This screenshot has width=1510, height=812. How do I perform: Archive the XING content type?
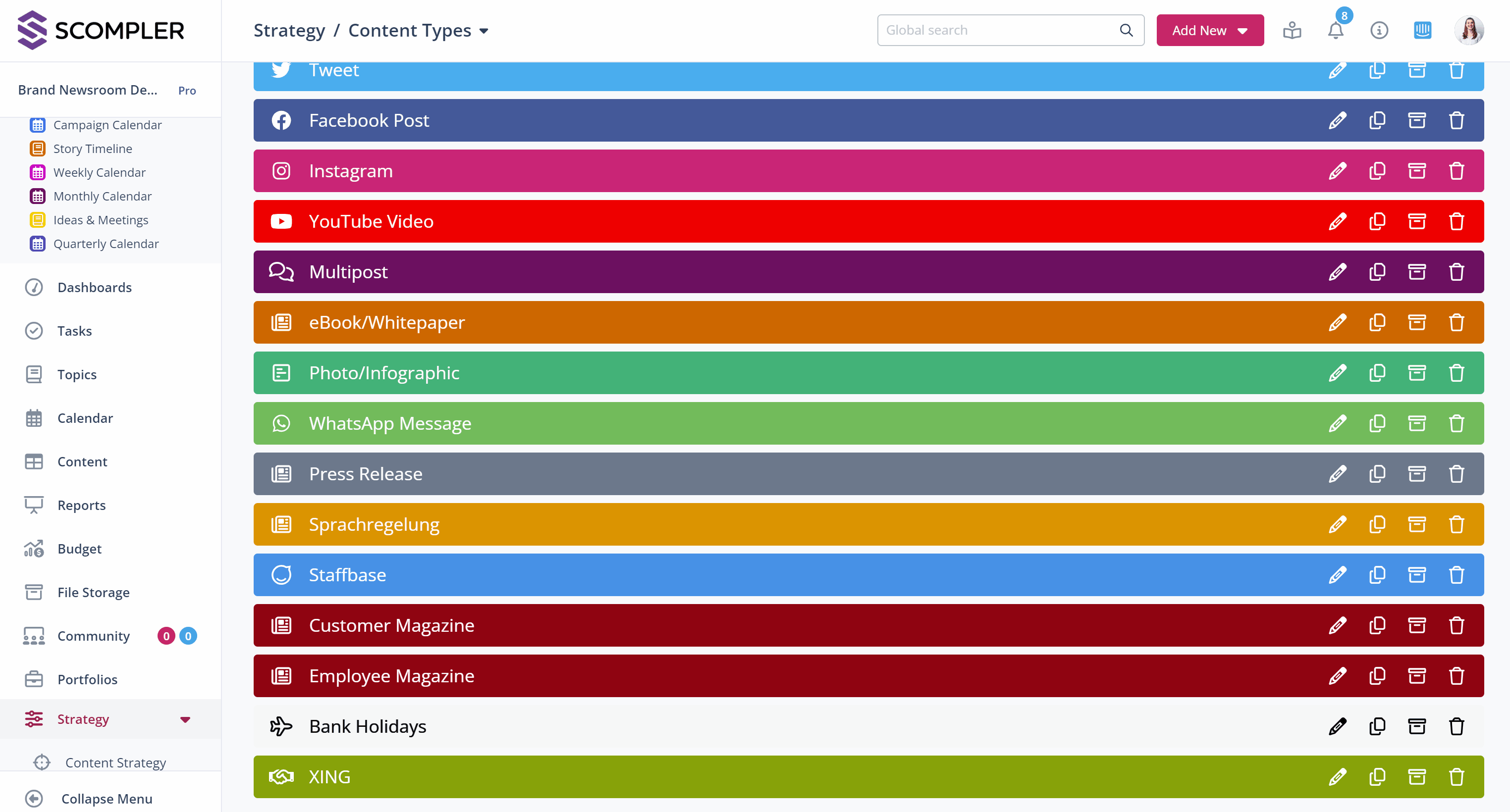(1416, 777)
